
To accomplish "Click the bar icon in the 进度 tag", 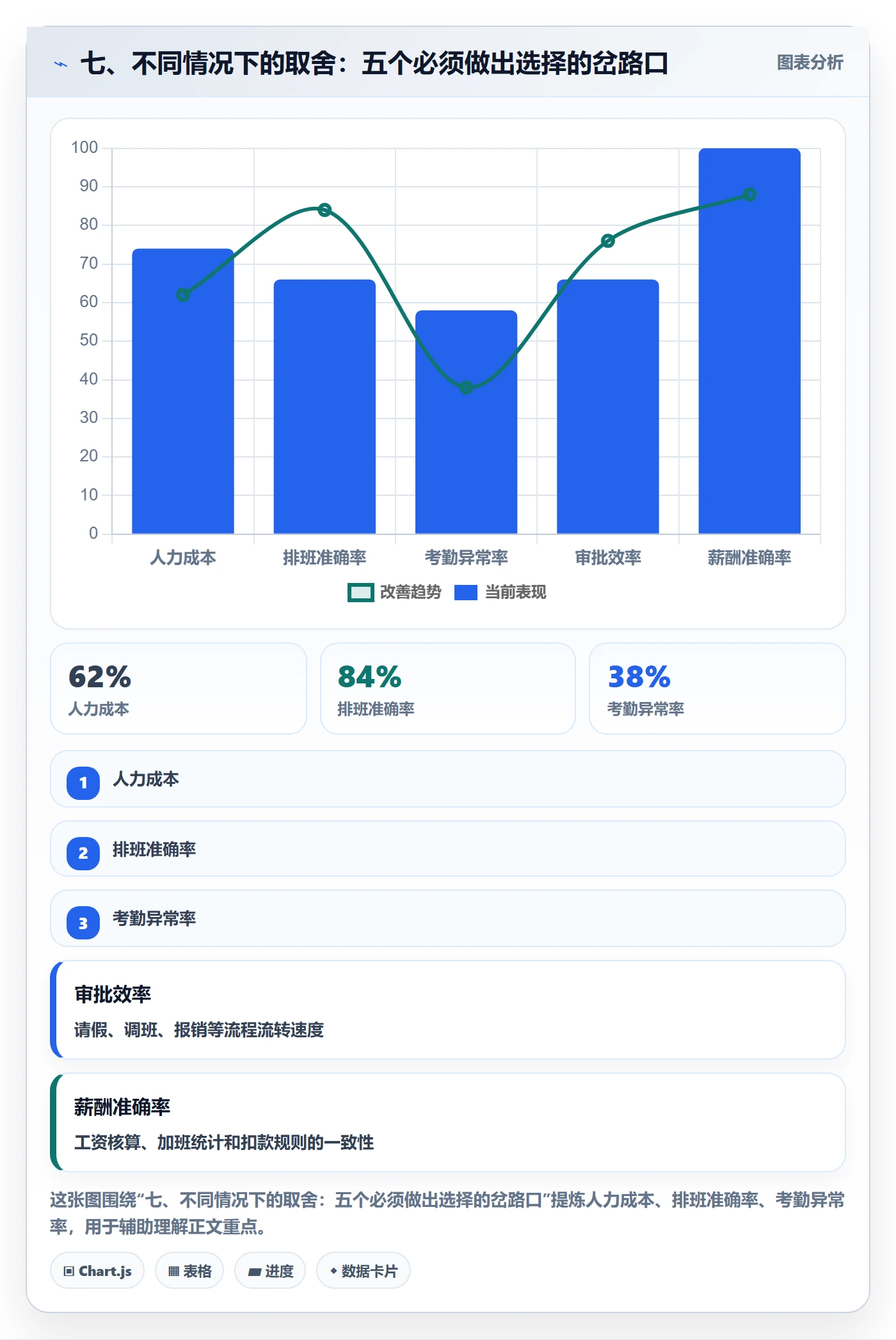I will pyautogui.click(x=255, y=1272).
